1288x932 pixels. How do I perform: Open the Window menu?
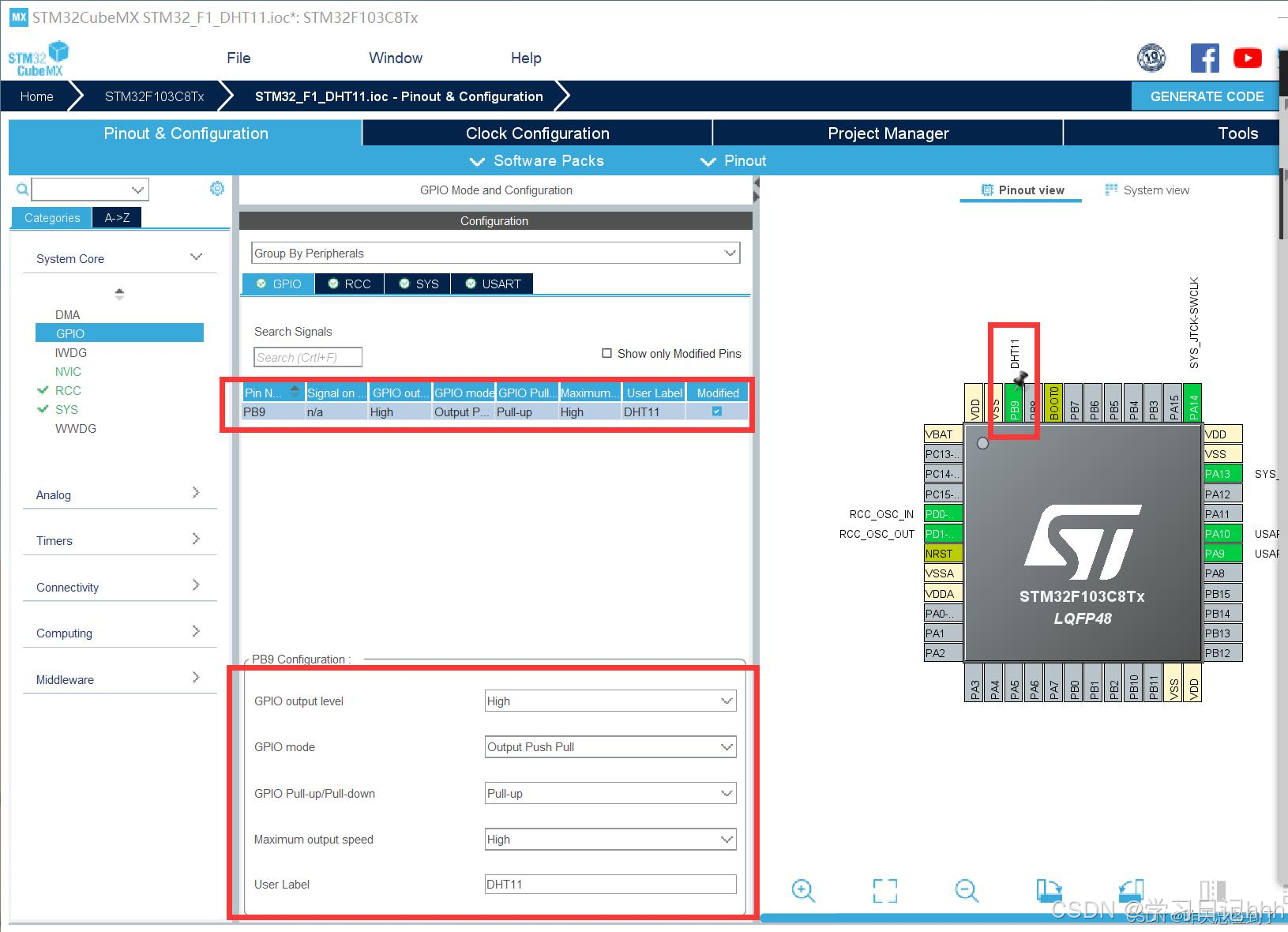(x=396, y=58)
